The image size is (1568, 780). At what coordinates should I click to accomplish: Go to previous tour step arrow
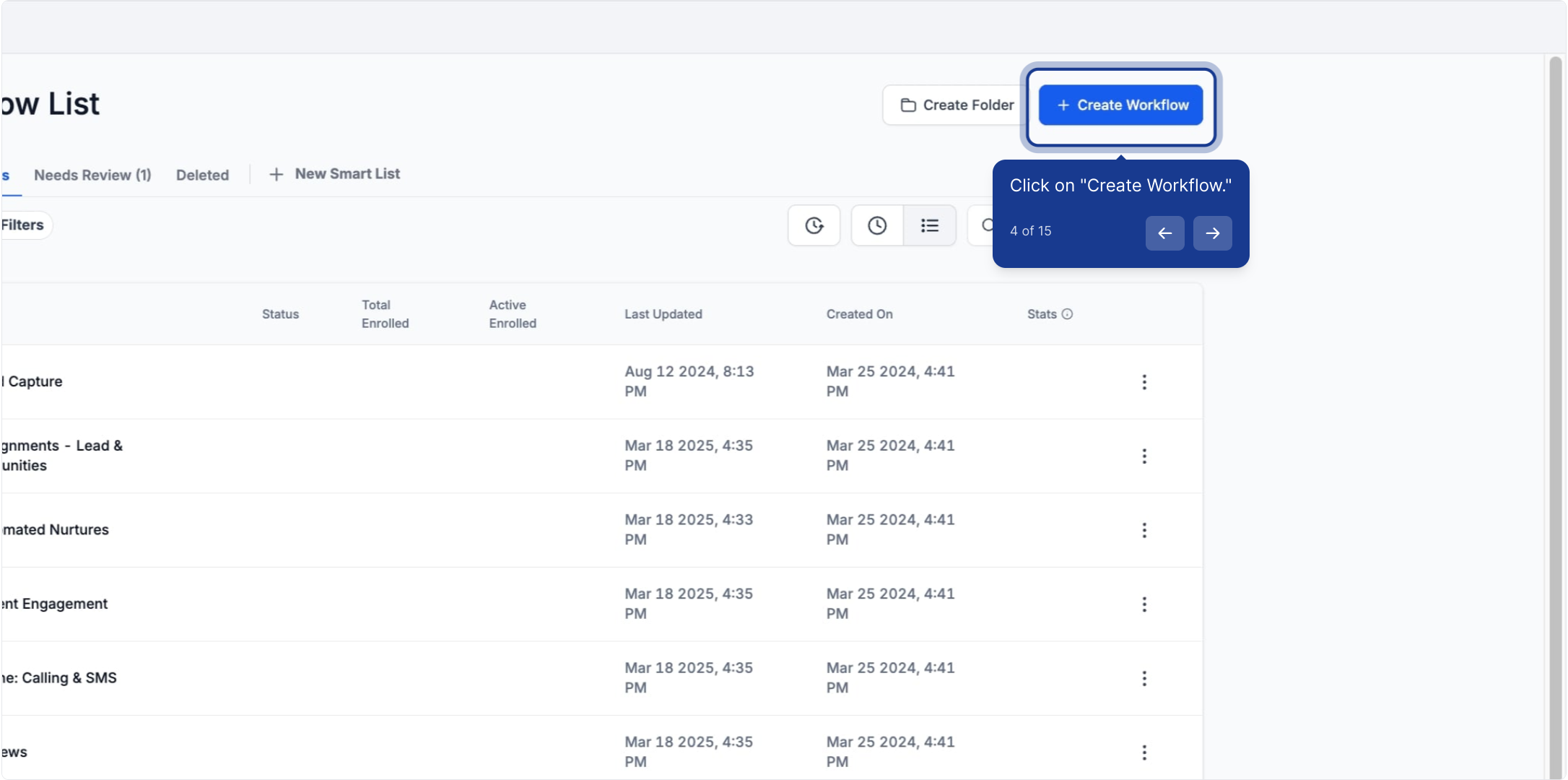pyautogui.click(x=1164, y=233)
